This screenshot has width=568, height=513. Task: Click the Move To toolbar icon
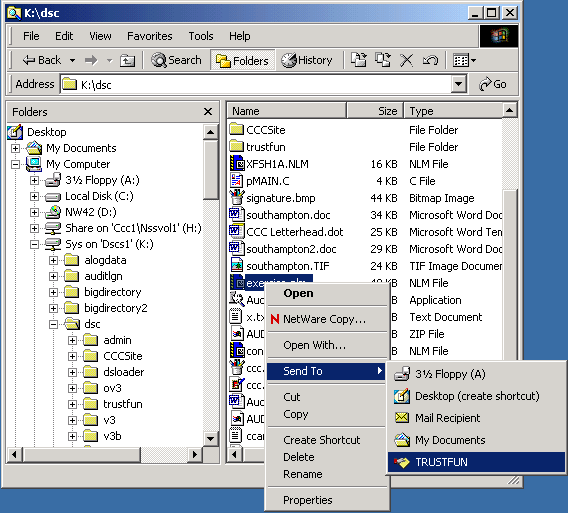pos(359,60)
